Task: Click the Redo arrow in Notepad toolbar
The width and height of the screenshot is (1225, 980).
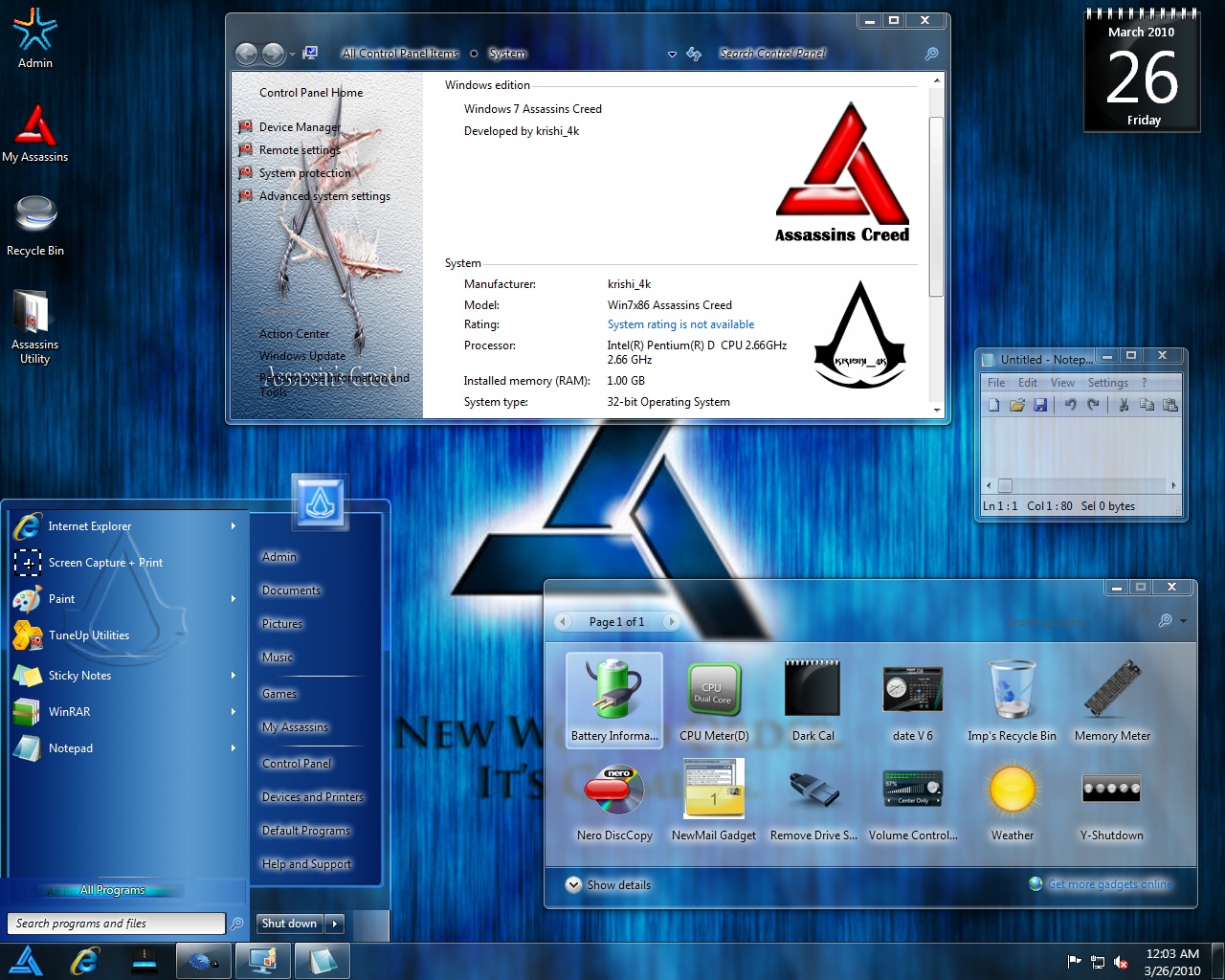Action: 1093,405
